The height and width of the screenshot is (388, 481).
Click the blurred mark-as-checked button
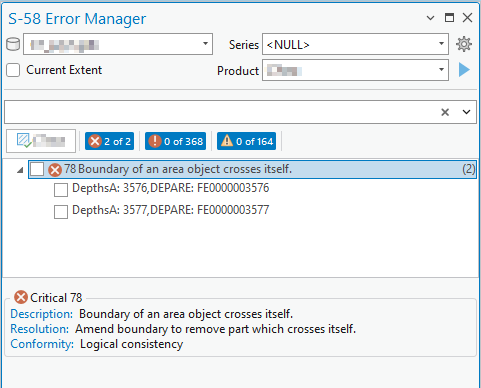[41, 141]
